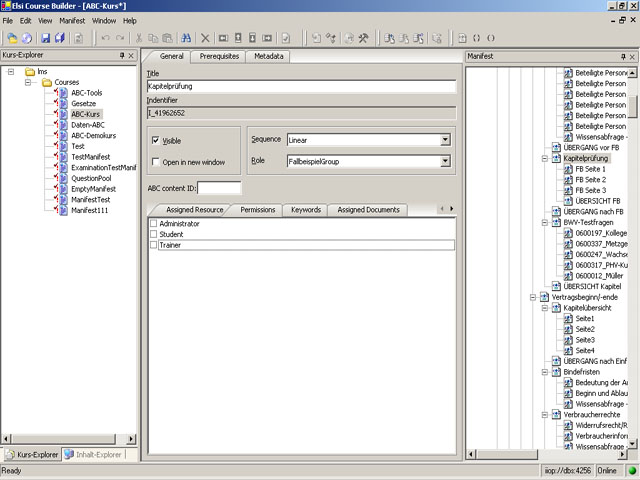
Task: Check the Student permission box
Action: pos(153,234)
